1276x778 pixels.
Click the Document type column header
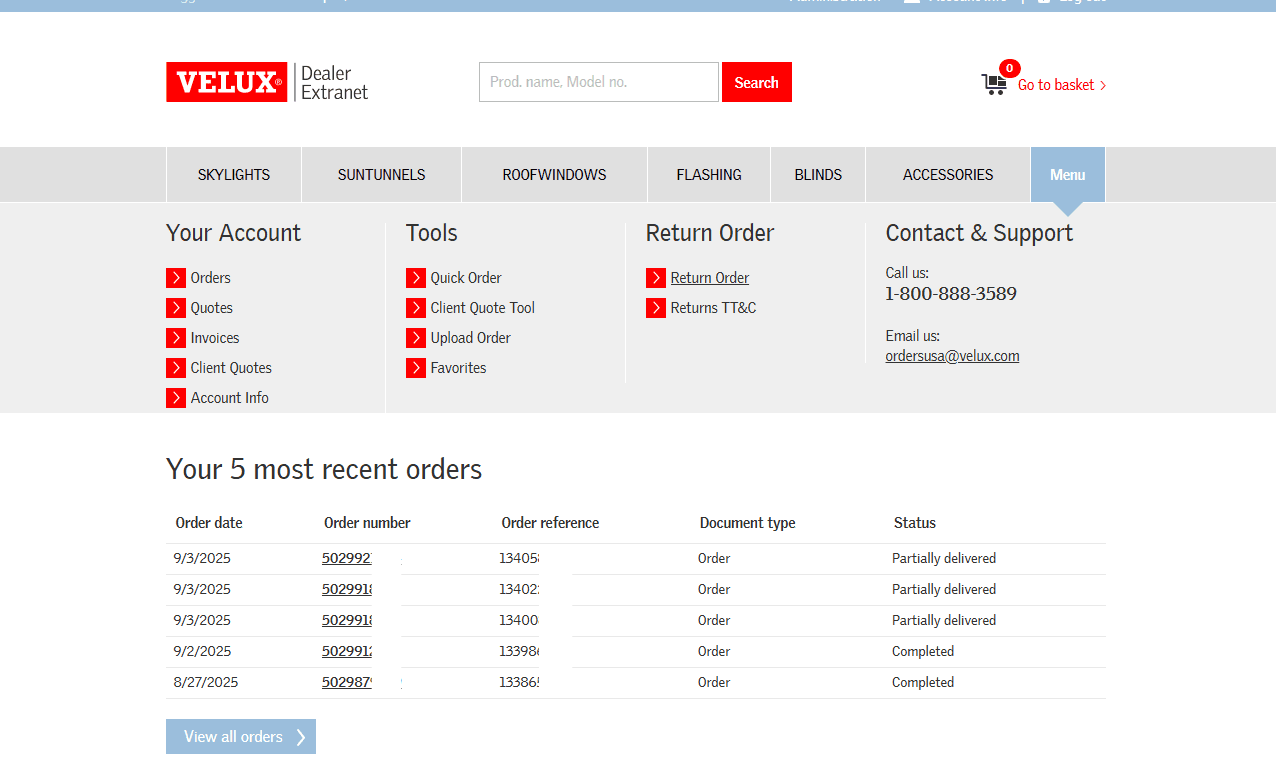(x=748, y=523)
